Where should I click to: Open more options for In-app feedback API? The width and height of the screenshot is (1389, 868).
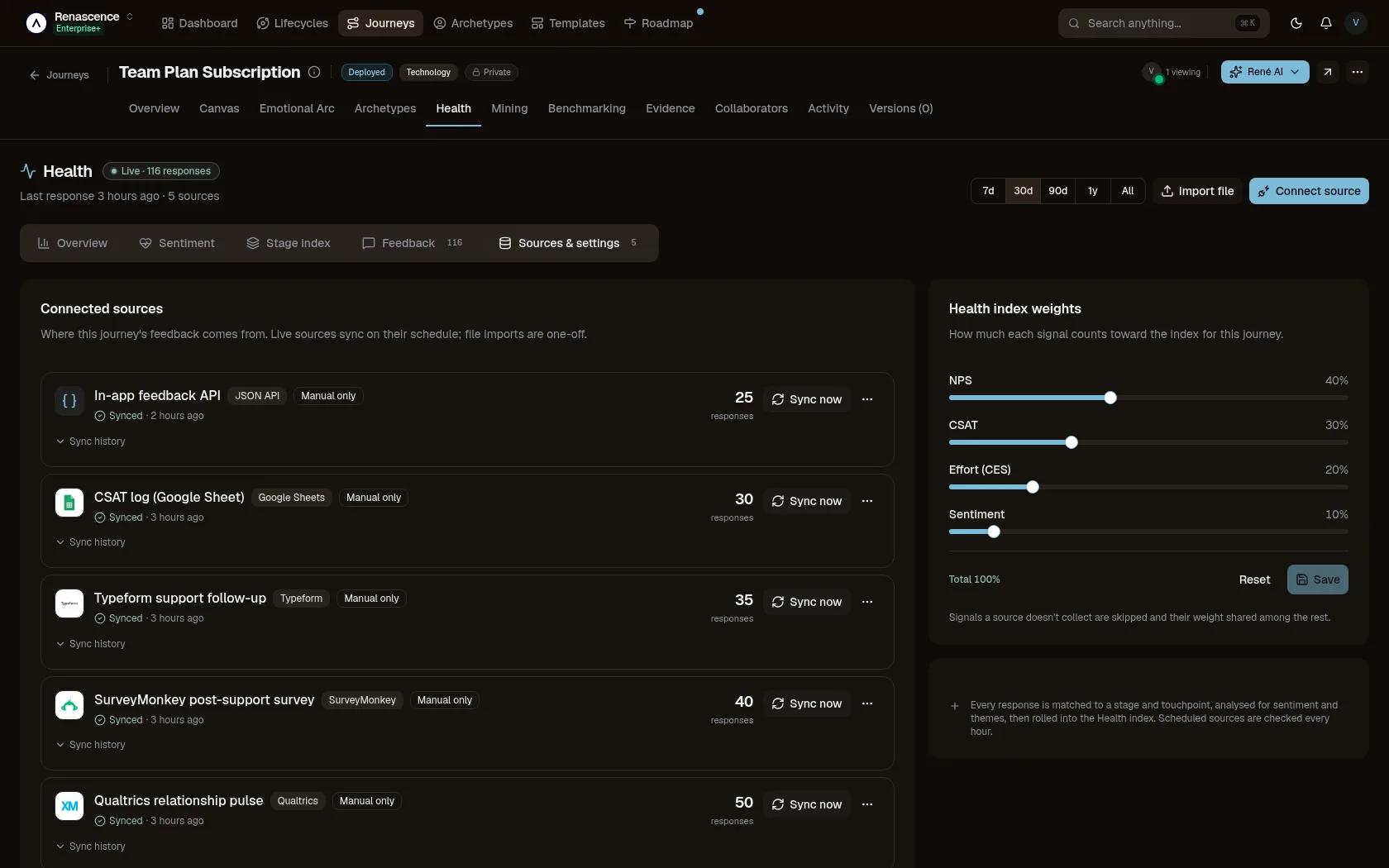coord(866,399)
